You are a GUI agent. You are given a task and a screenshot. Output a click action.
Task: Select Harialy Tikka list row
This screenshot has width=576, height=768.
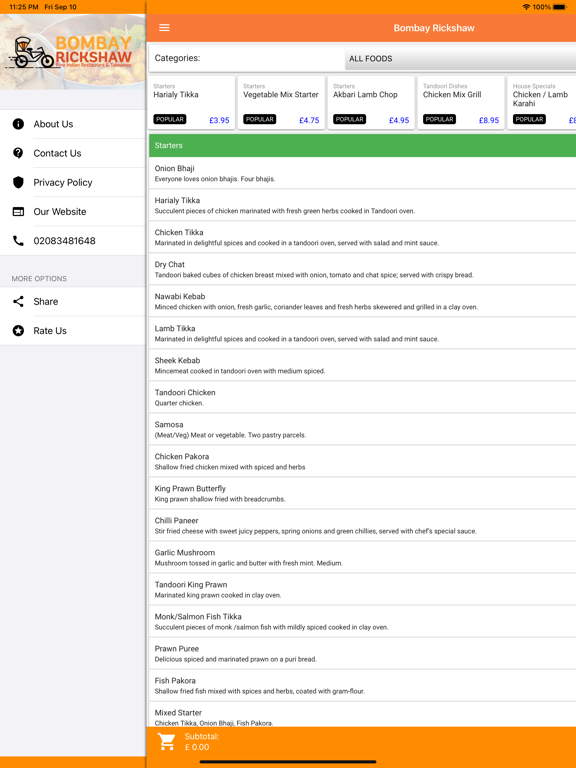pos(362,205)
